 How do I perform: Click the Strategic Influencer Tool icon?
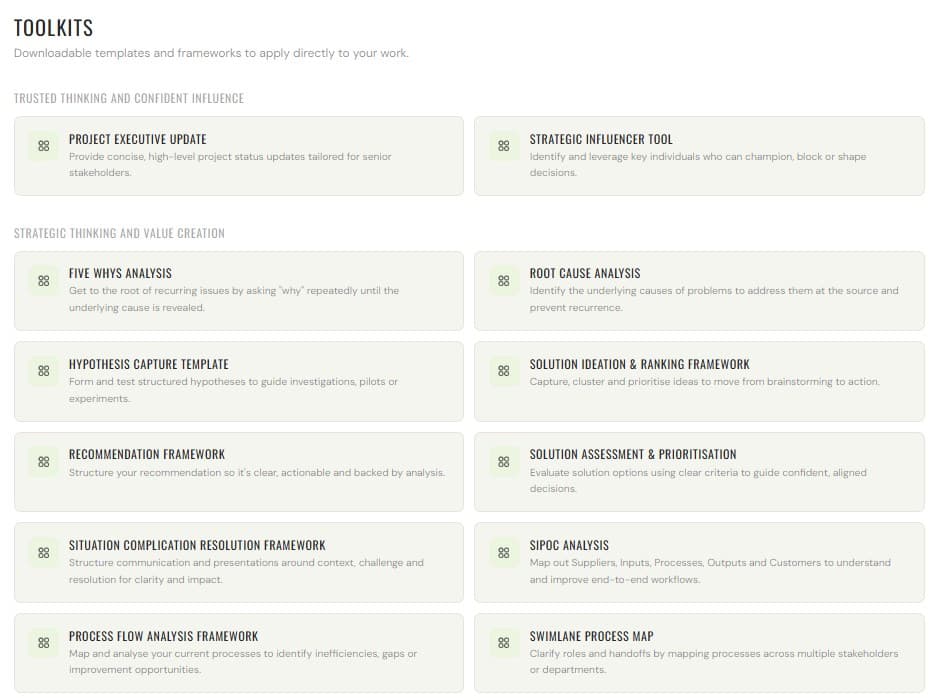coord(504,146)
